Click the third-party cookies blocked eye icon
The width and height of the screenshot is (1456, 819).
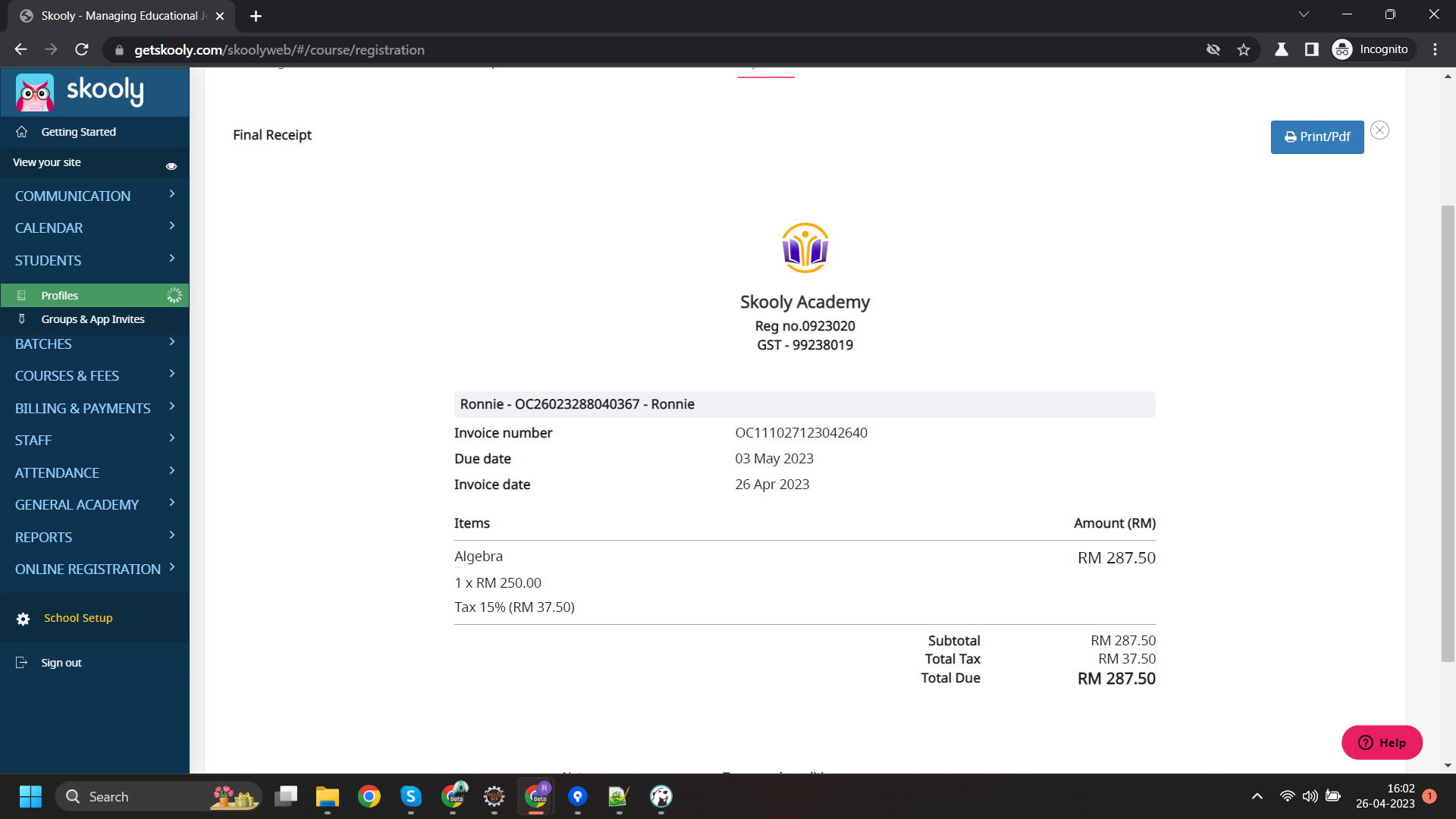tap(1213, 49)
